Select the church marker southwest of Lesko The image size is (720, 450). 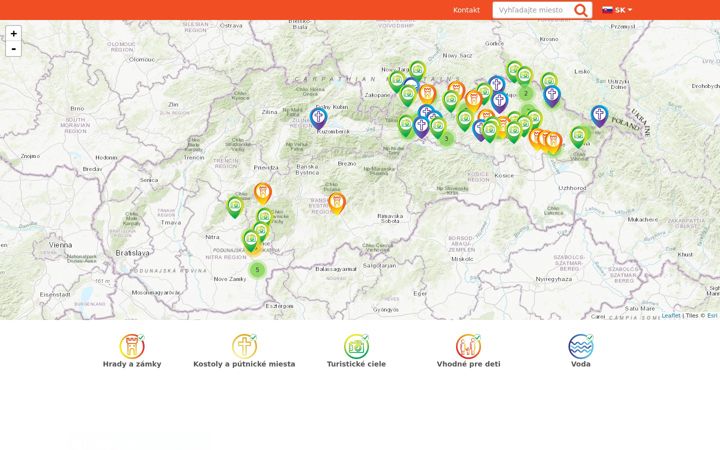coord(551,96)
